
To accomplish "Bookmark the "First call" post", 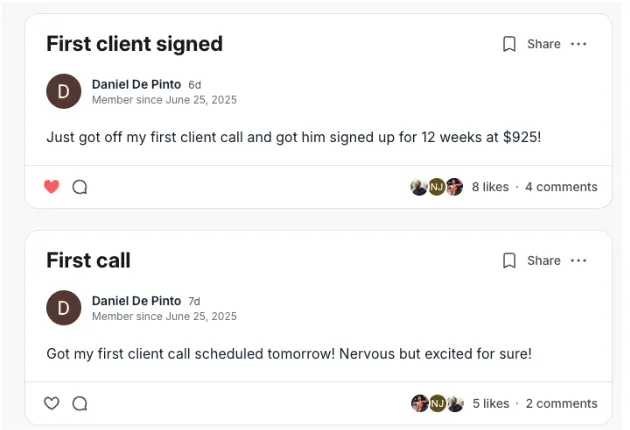I will coord(509,260).
